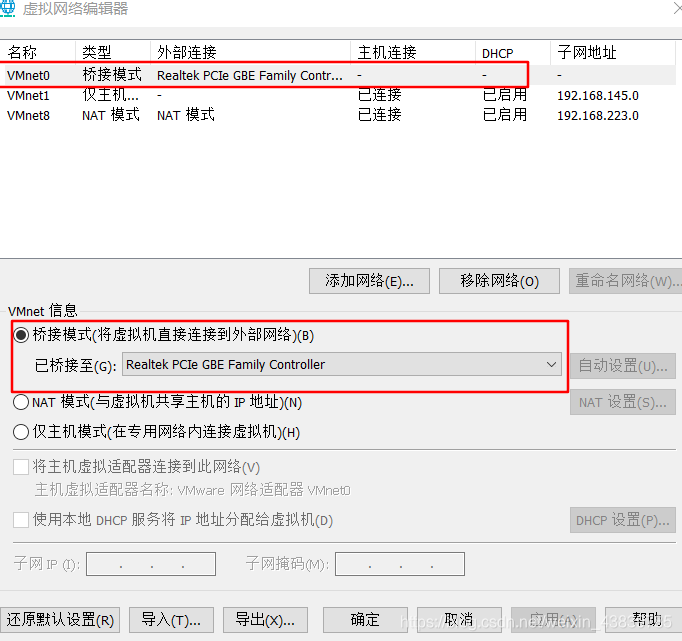The width and height of the screenshot is (682, 641).
Task: Click 还原默认设置(R) button
Action: [x=60, y=620]
